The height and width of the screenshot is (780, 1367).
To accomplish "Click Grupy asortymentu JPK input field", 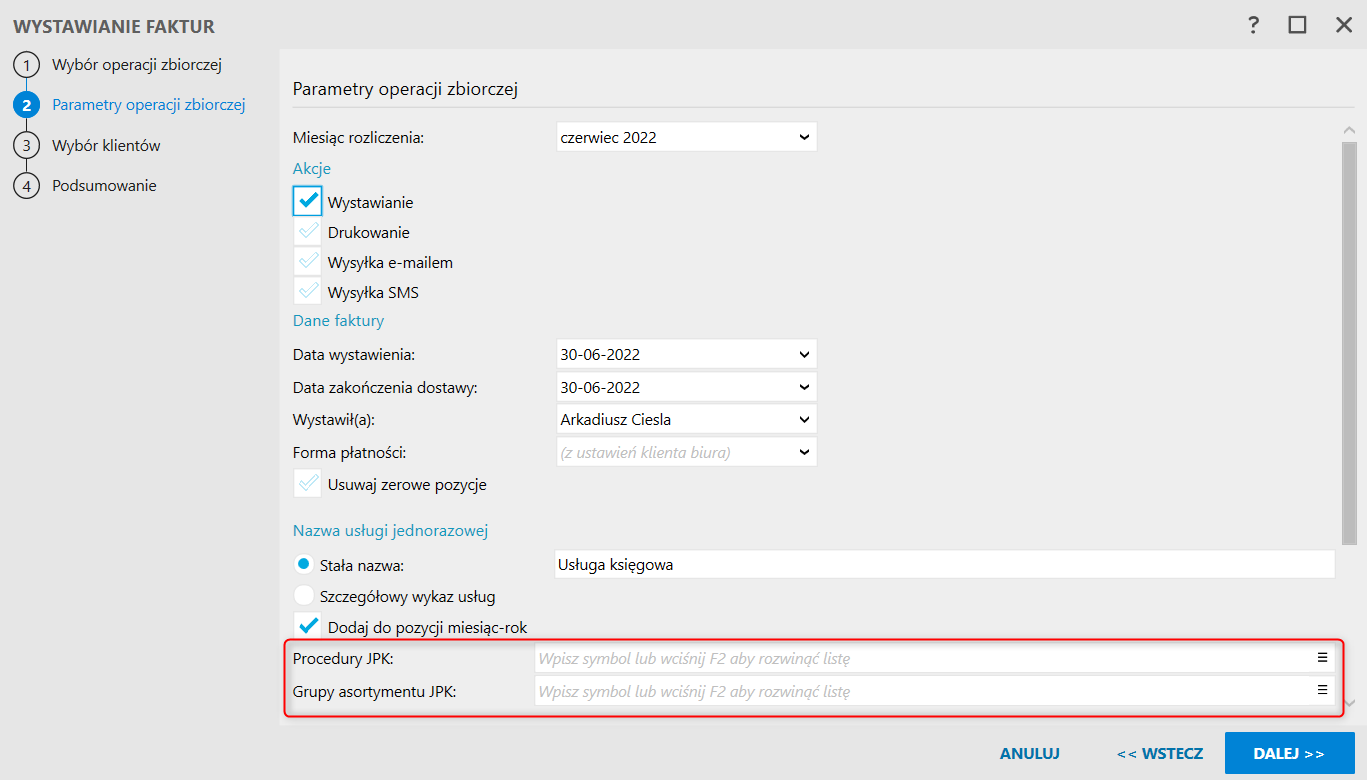I will (935, 691).
